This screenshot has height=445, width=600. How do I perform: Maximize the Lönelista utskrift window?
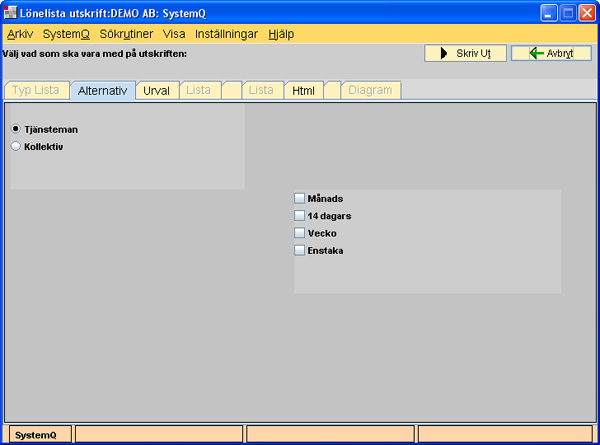coord(567,13)
